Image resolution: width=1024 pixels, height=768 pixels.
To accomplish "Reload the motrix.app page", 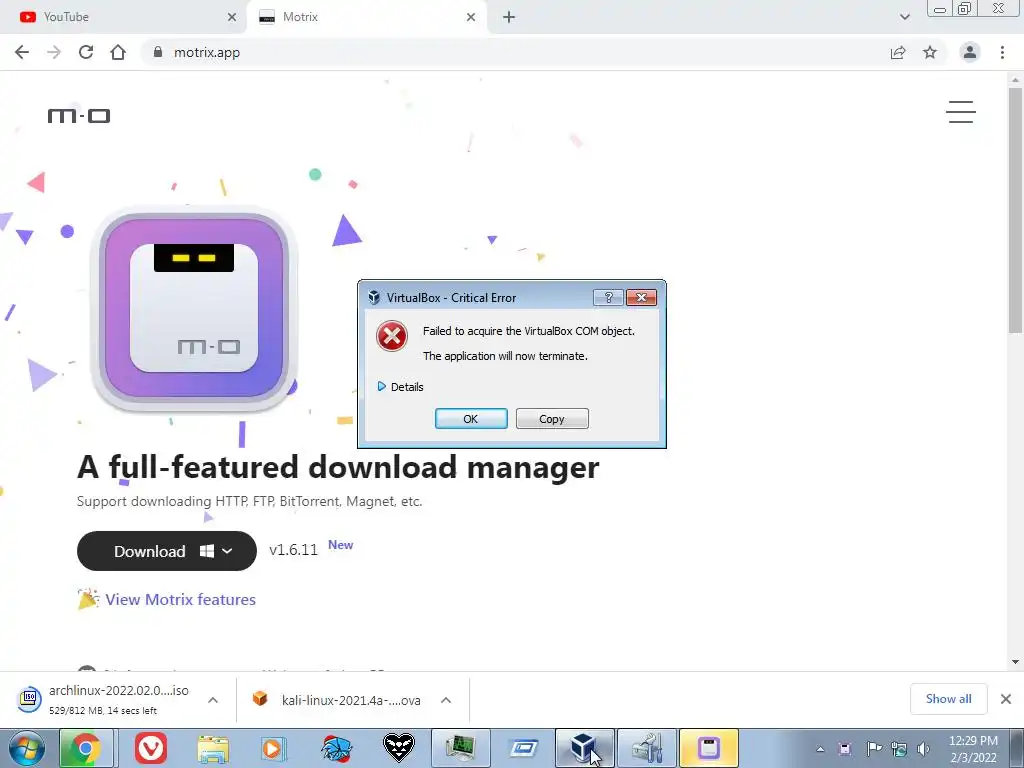I will [x=86, y=52].
